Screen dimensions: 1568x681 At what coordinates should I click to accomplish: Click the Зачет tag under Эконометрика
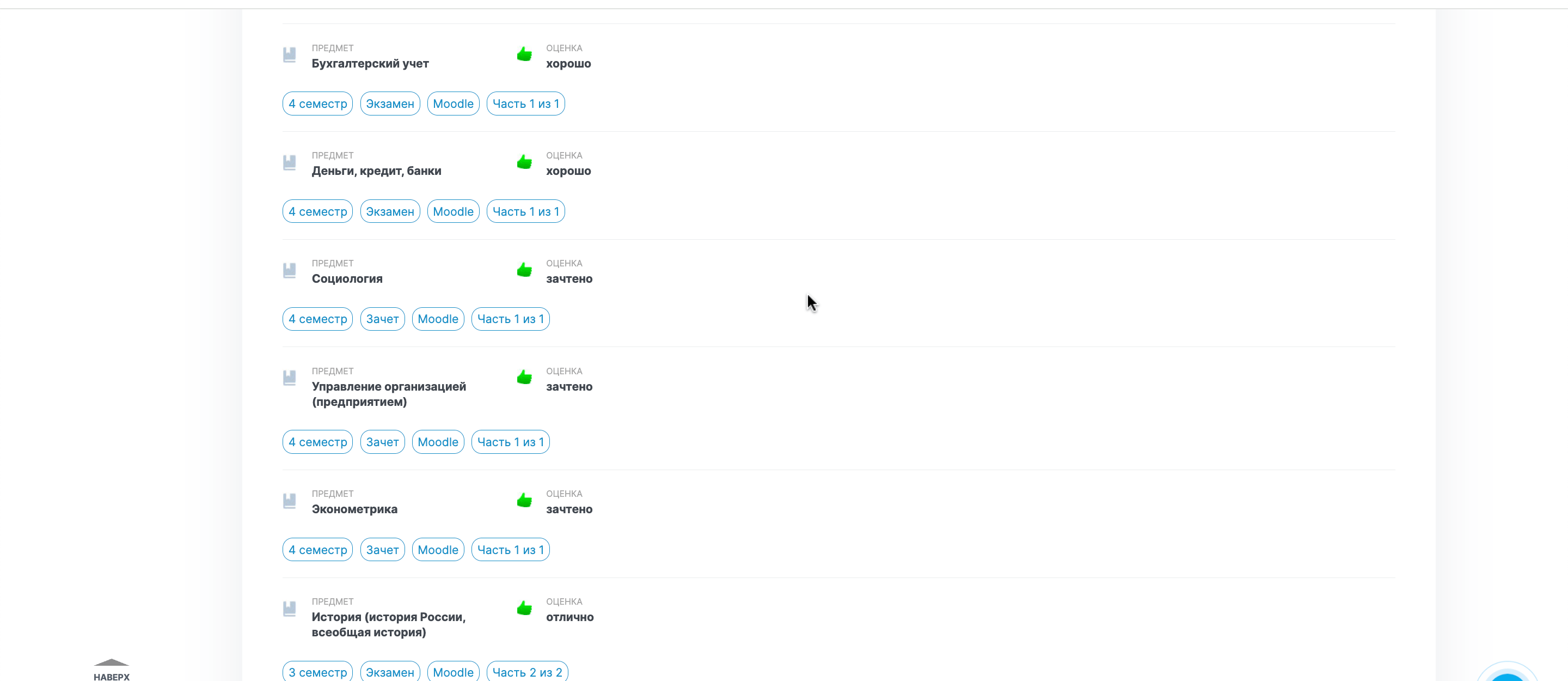tap(382, 550)
